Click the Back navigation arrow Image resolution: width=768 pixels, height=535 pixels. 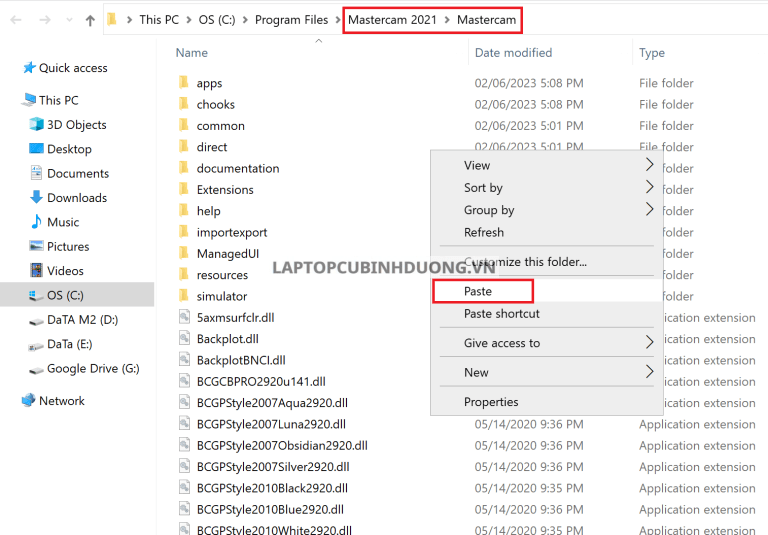(17, 20)
